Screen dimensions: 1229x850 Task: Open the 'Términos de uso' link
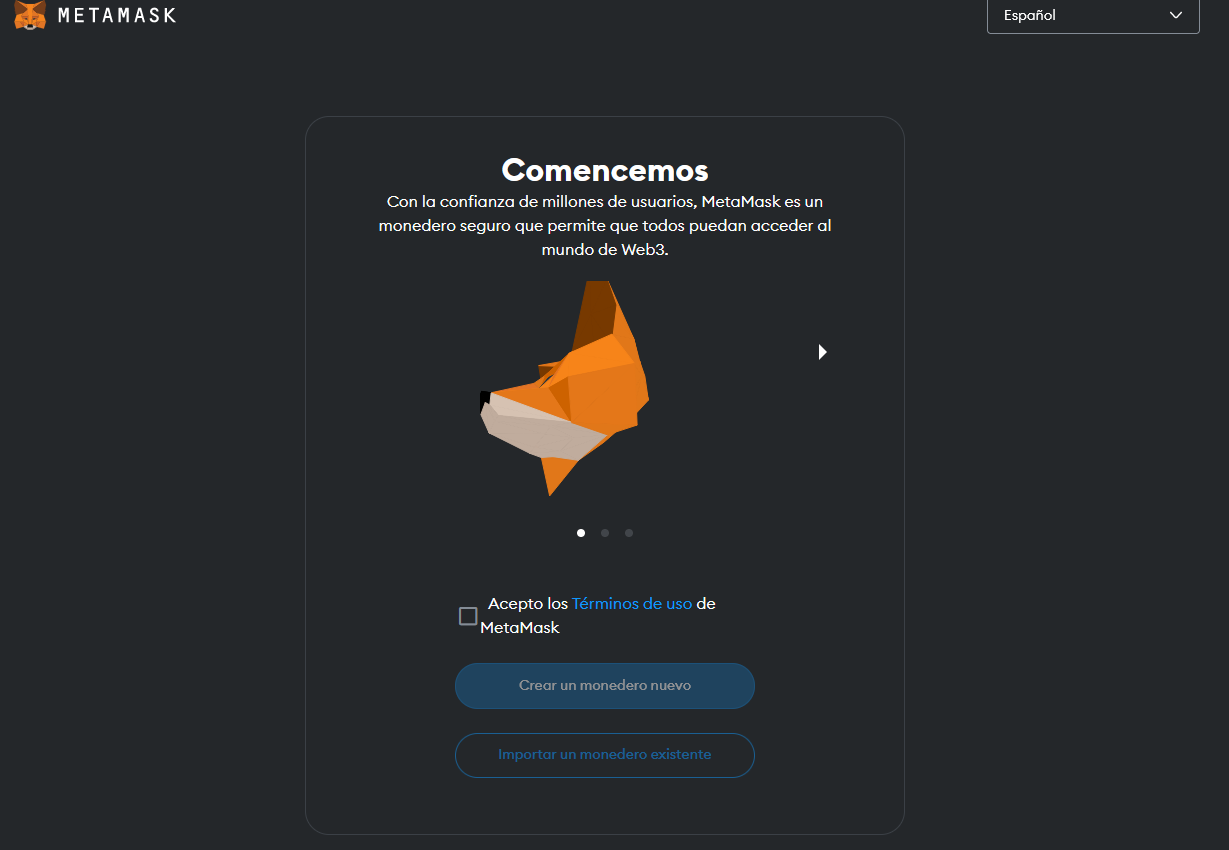pos(632,604)
